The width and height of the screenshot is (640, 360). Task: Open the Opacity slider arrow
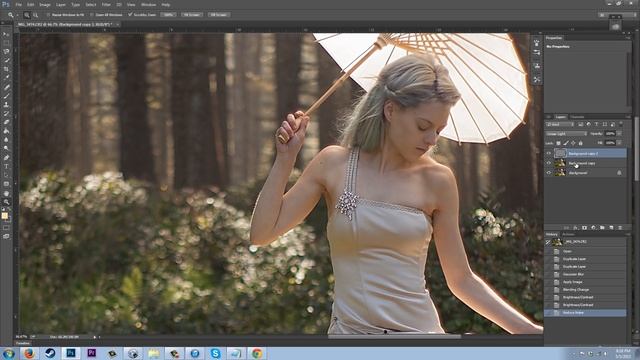point(620,133)
